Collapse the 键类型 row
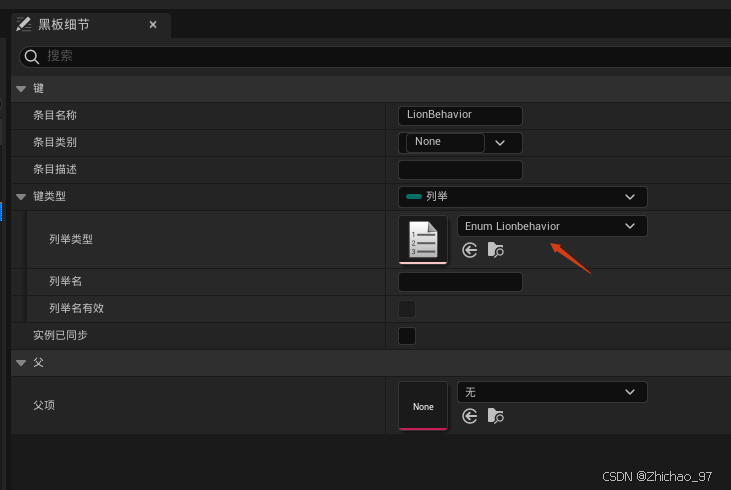This screenshot has width=731, height=490. point(21,197)
